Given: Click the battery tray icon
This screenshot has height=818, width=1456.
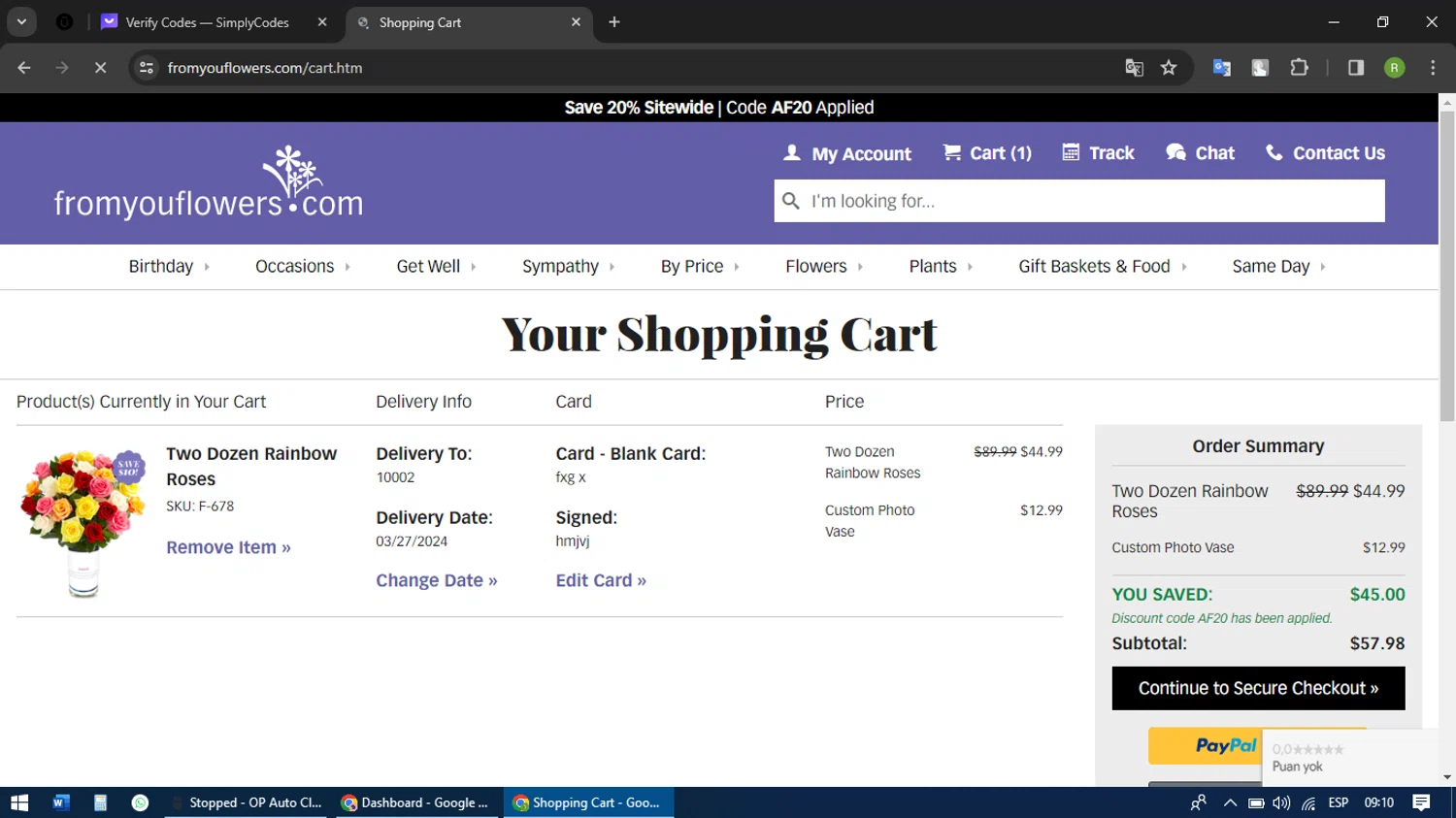Looking at the screenshot, I should coord(1256,802).
